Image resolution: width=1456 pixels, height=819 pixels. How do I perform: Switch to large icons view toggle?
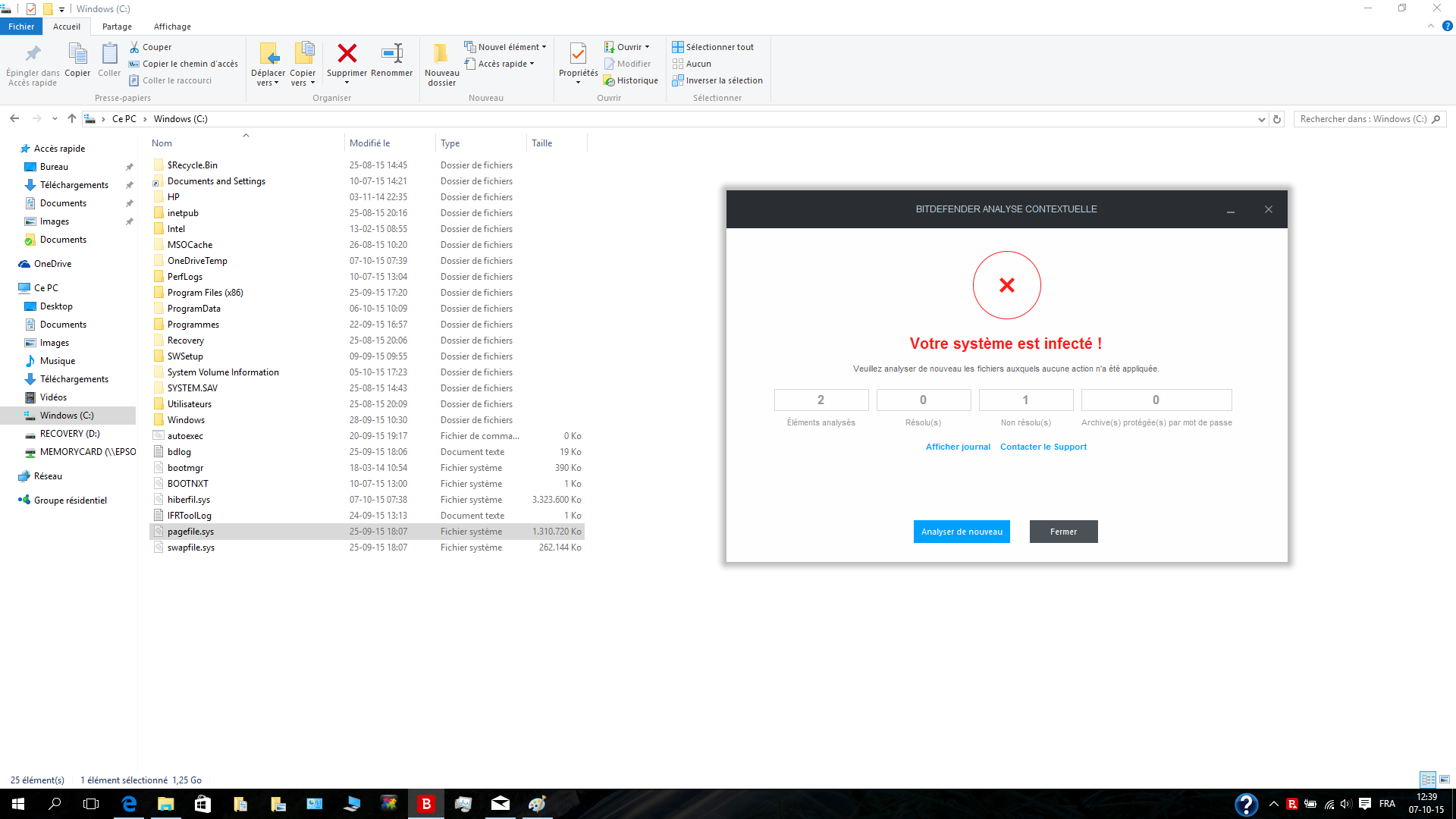pos(1445,780)
